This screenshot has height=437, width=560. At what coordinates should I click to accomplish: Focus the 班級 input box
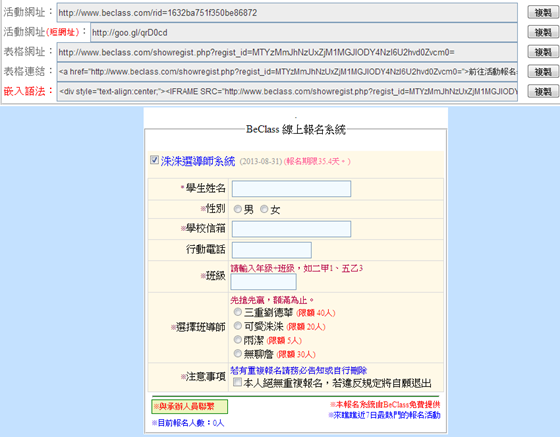pos(264,282)
